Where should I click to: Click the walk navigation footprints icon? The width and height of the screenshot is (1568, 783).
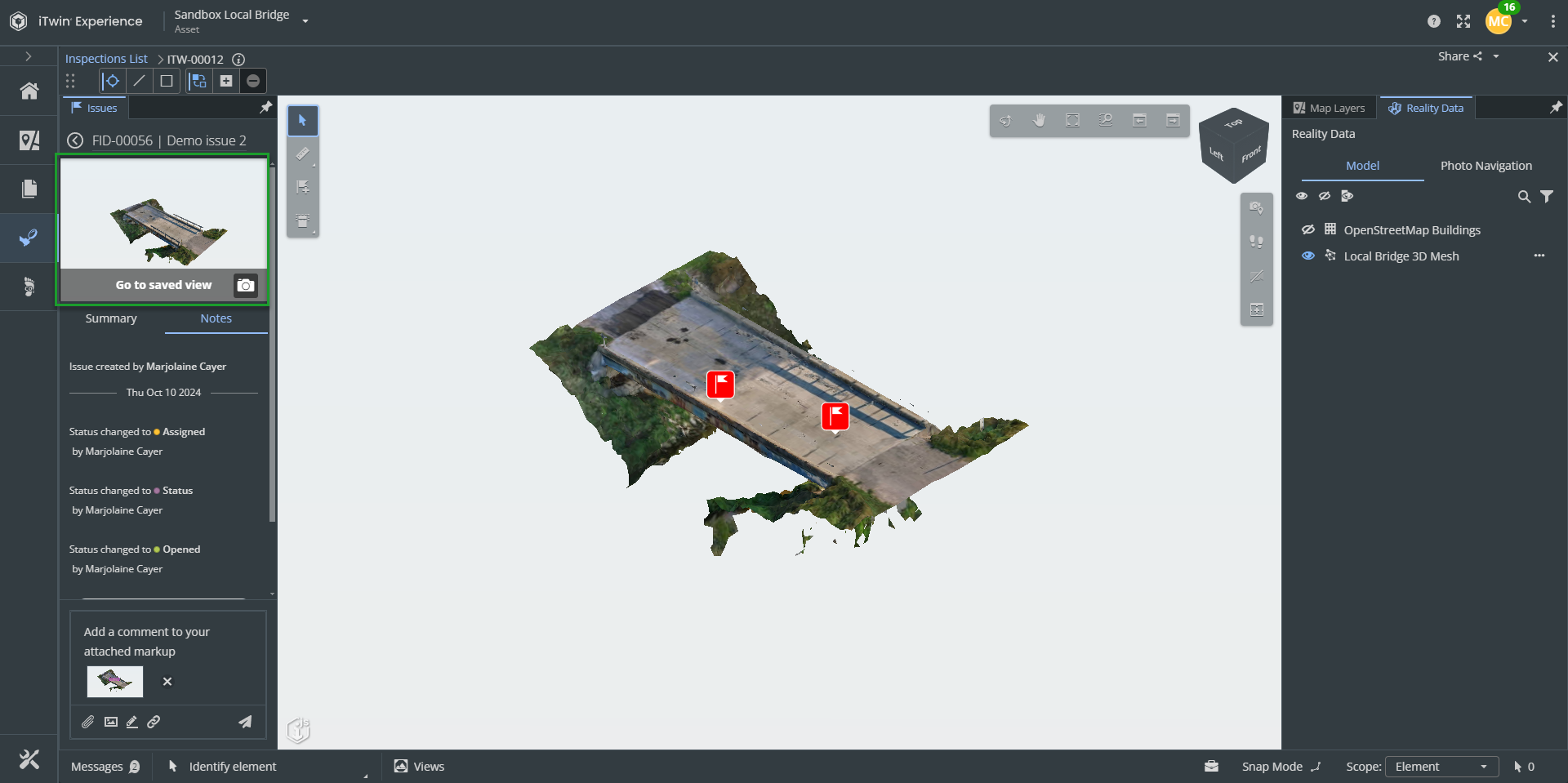pyautogui.click(x=1257, y=242)
